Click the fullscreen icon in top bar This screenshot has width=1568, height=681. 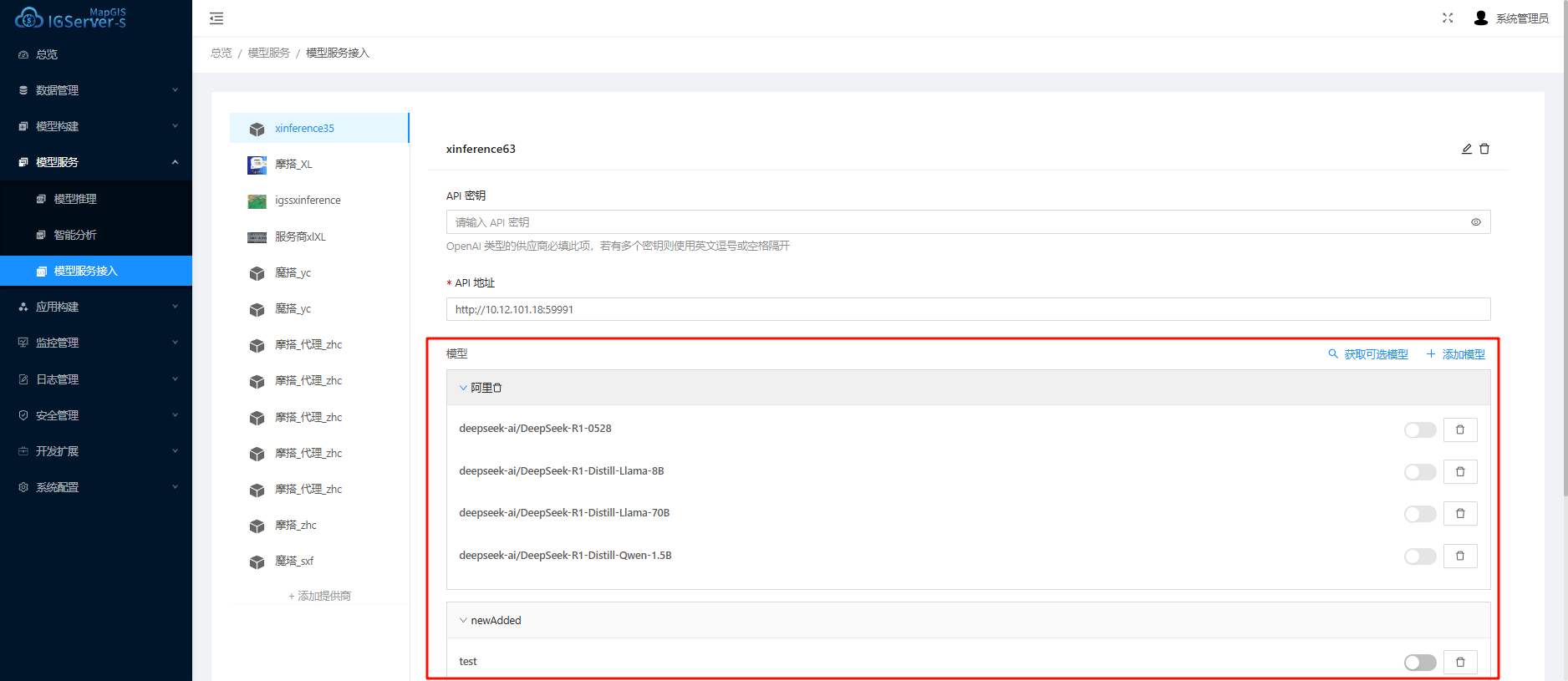(x=1448, y=18)
